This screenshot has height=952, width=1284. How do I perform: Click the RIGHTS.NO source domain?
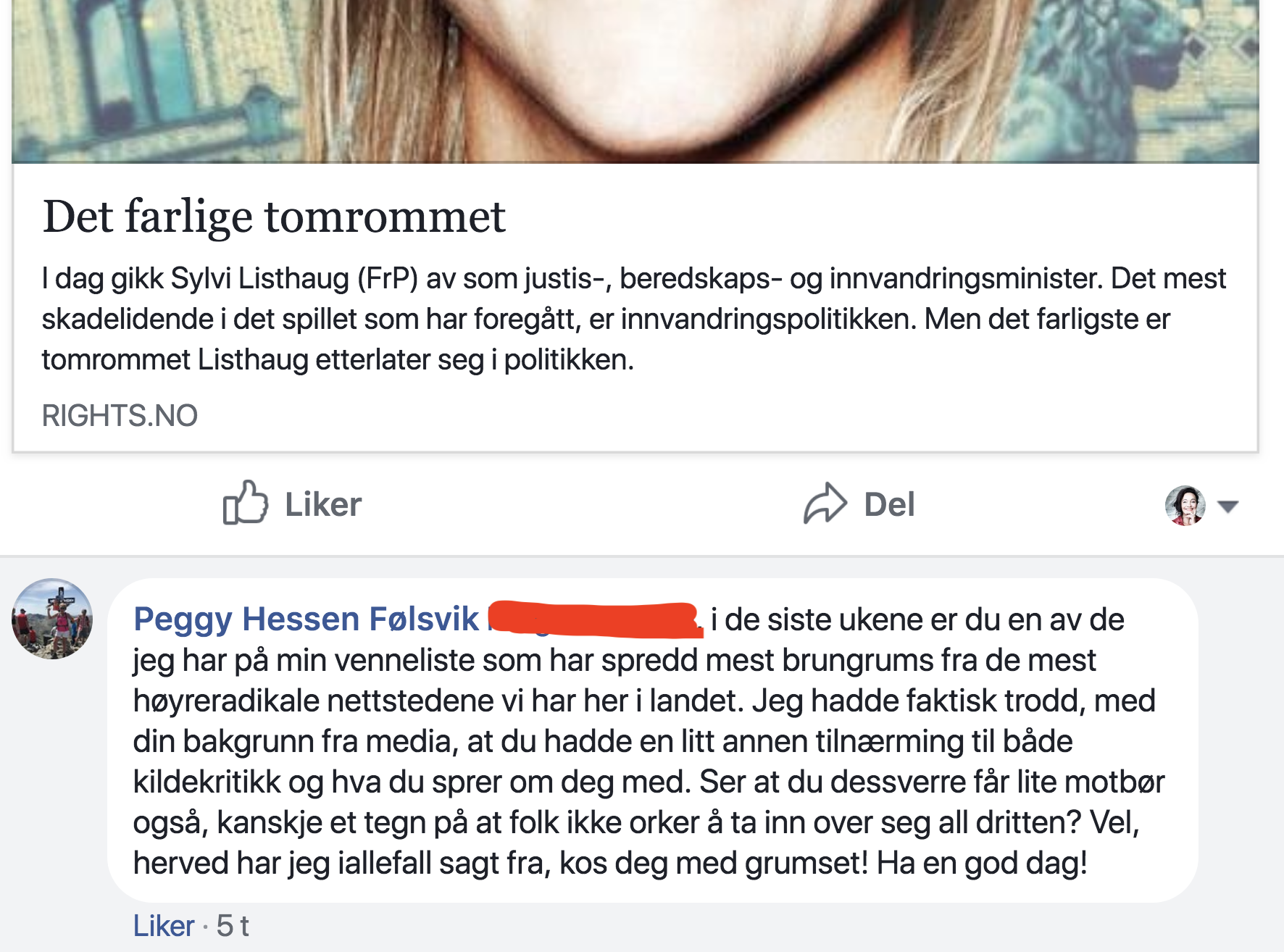click(120, 416)
